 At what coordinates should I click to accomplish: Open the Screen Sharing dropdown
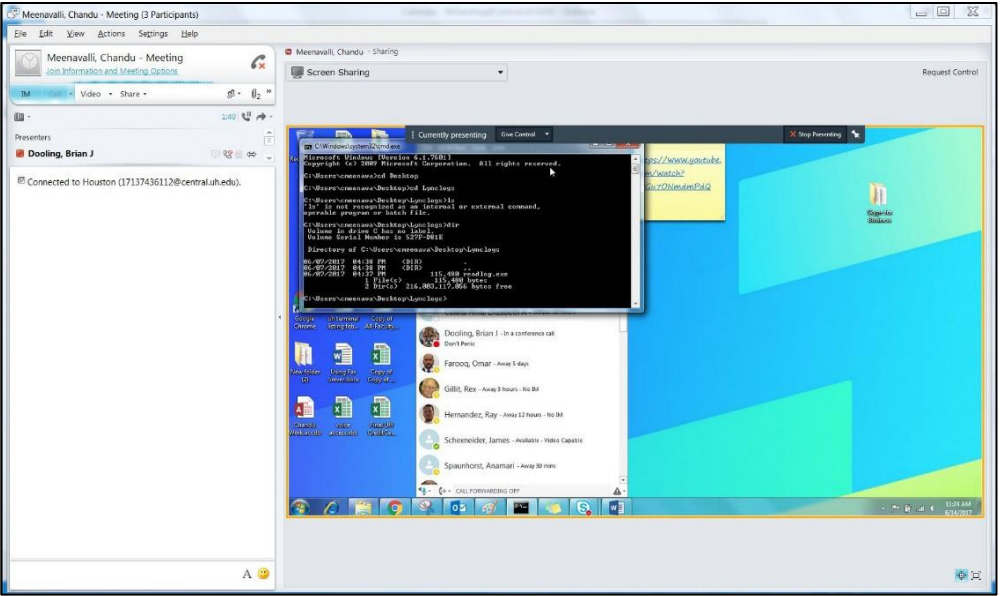397,73
